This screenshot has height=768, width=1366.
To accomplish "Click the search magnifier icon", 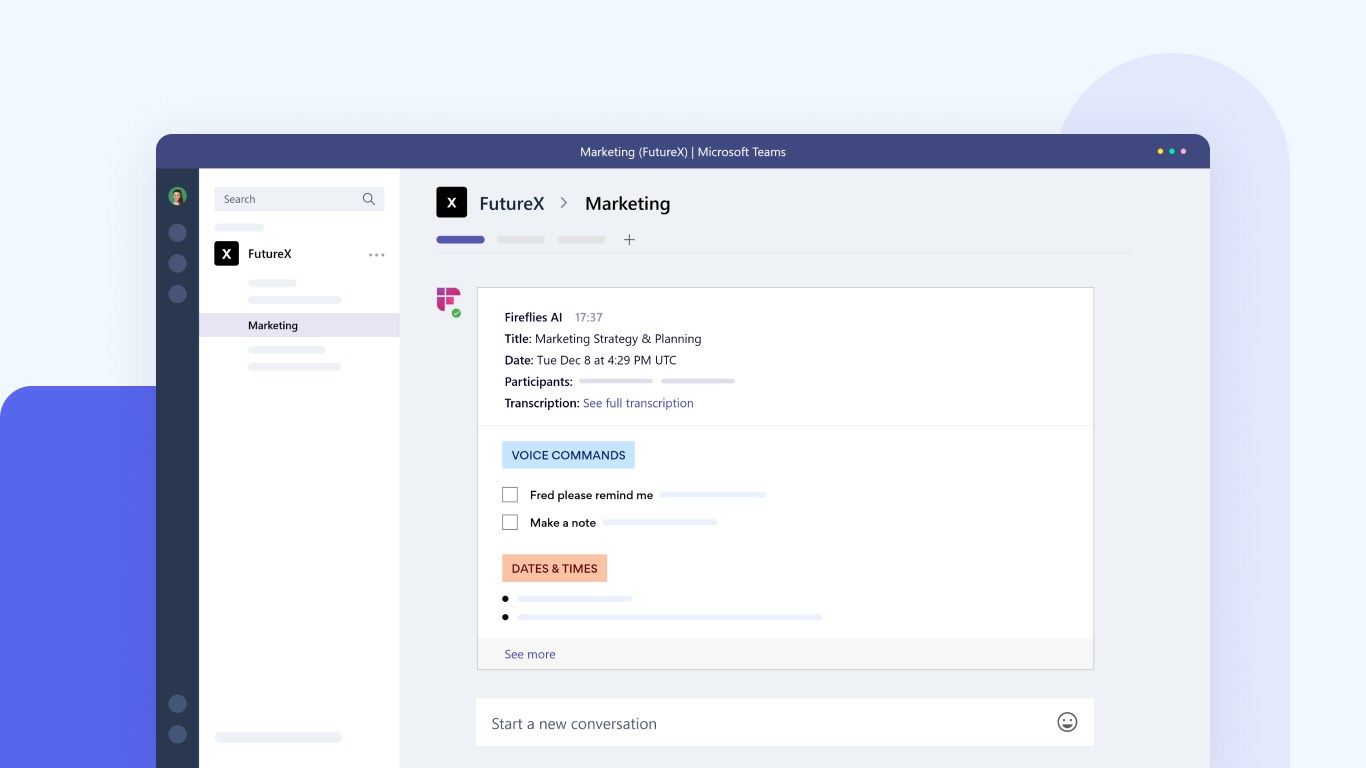I will point(369,199).
